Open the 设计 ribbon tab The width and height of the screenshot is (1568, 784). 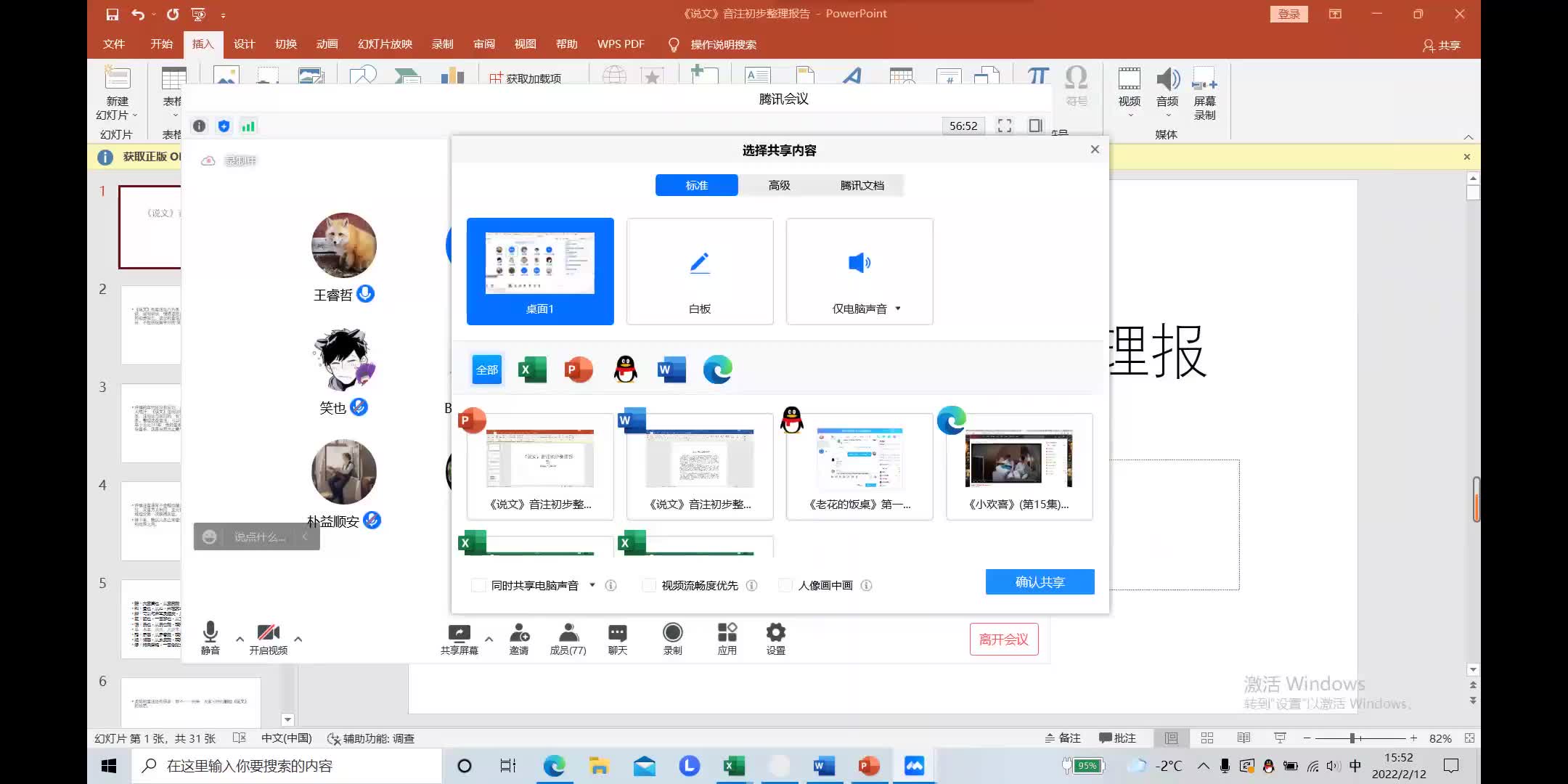(x=245, y=44)
